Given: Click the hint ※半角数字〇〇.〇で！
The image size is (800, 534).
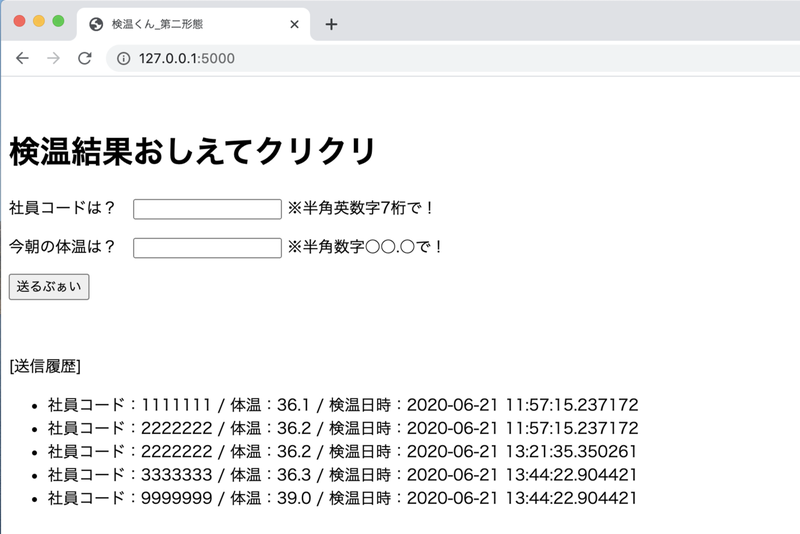Looking at the screenshot, I should coord(367,247).
